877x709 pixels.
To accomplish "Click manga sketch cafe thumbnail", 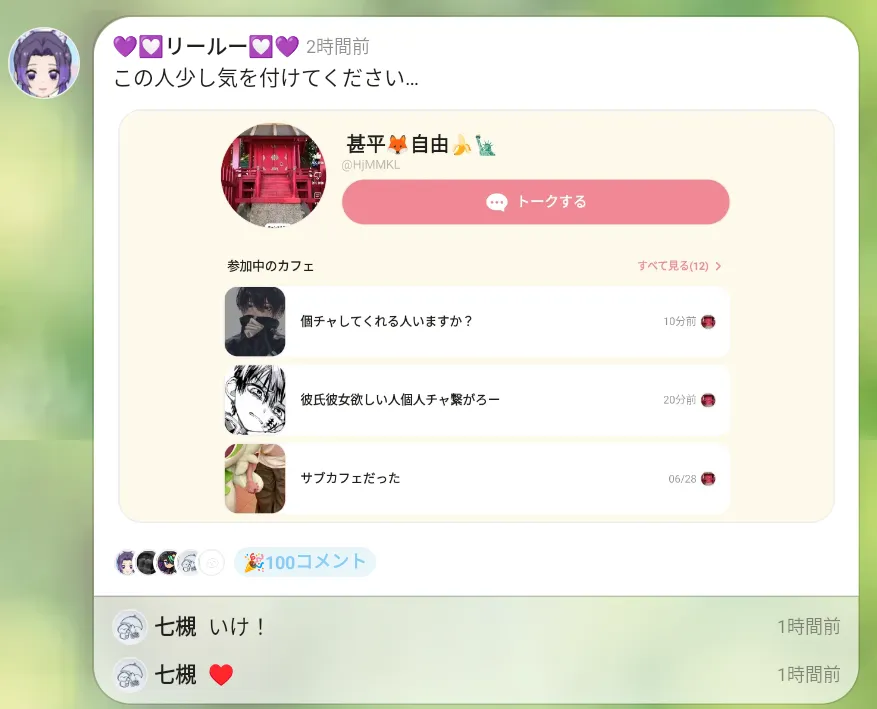I will tap(255, 400).
